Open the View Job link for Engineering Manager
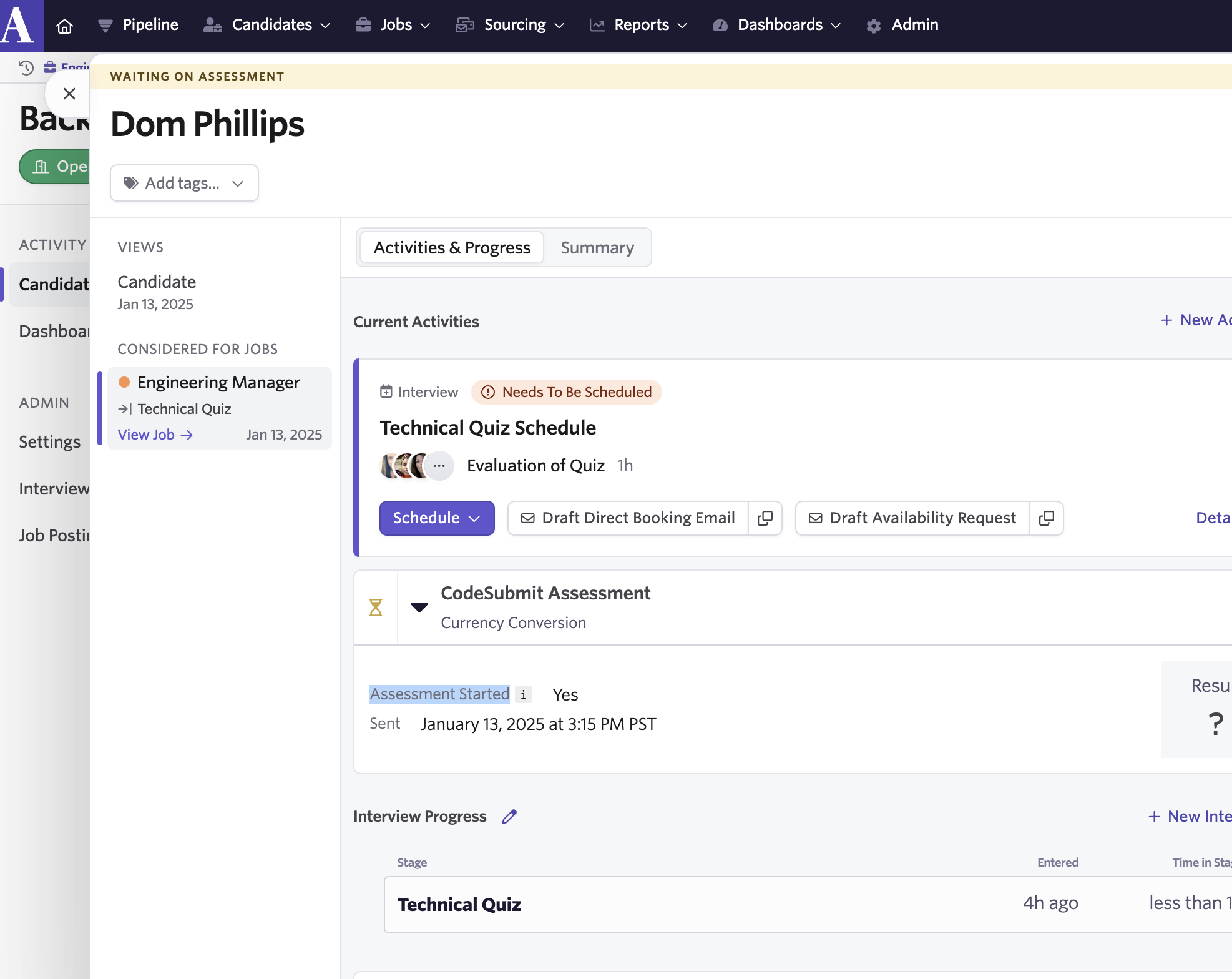 click(155, 434)
